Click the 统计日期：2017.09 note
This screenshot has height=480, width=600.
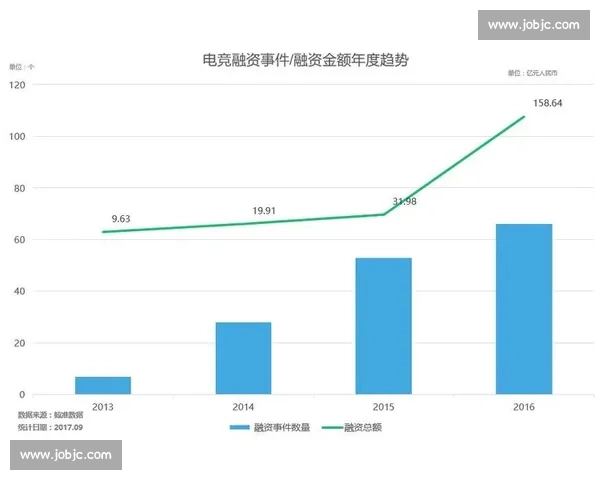pos(50,427)
